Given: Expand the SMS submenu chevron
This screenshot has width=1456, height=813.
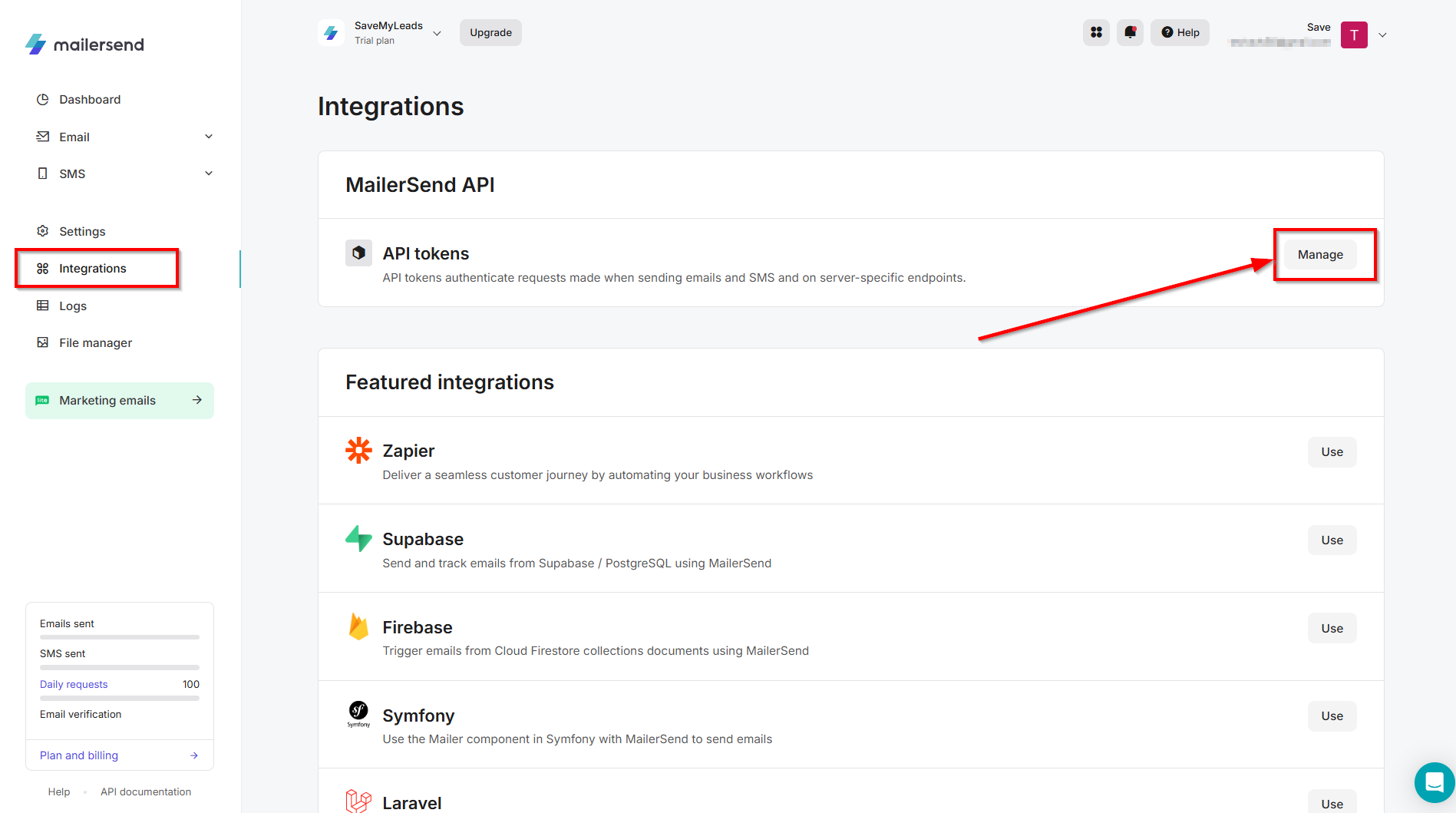Looking at the screenshot, I should 209,174.
